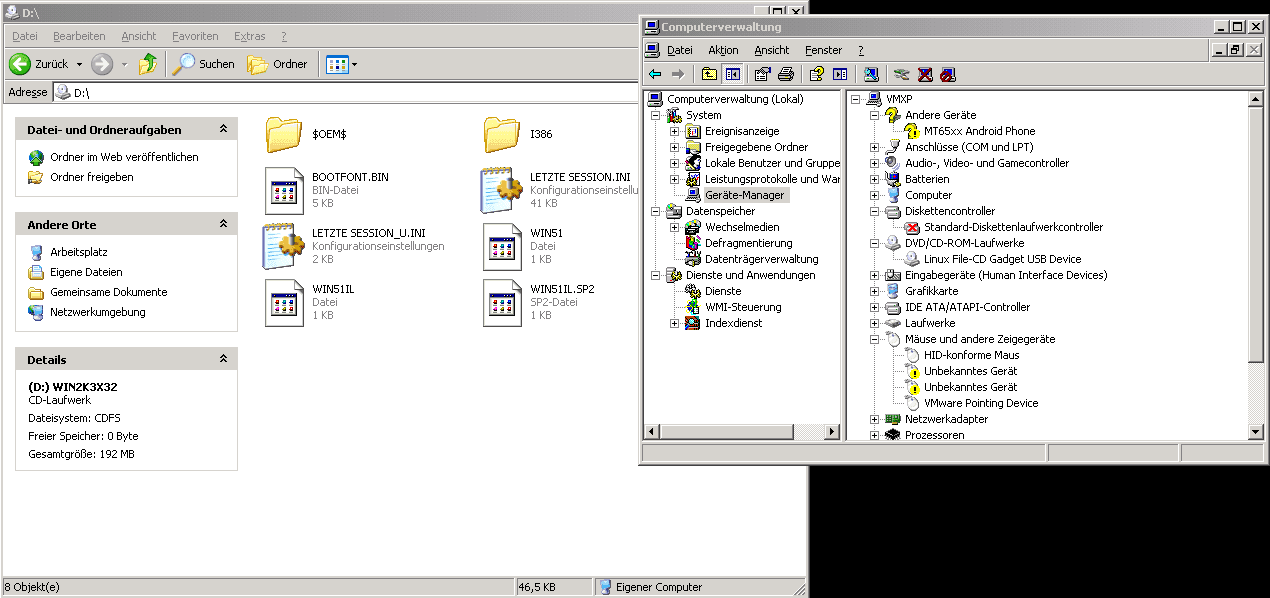Open Ansicht menu in Computerverwaltung
The height and width of the screenshot is (598, 1270).
[772, 50]
